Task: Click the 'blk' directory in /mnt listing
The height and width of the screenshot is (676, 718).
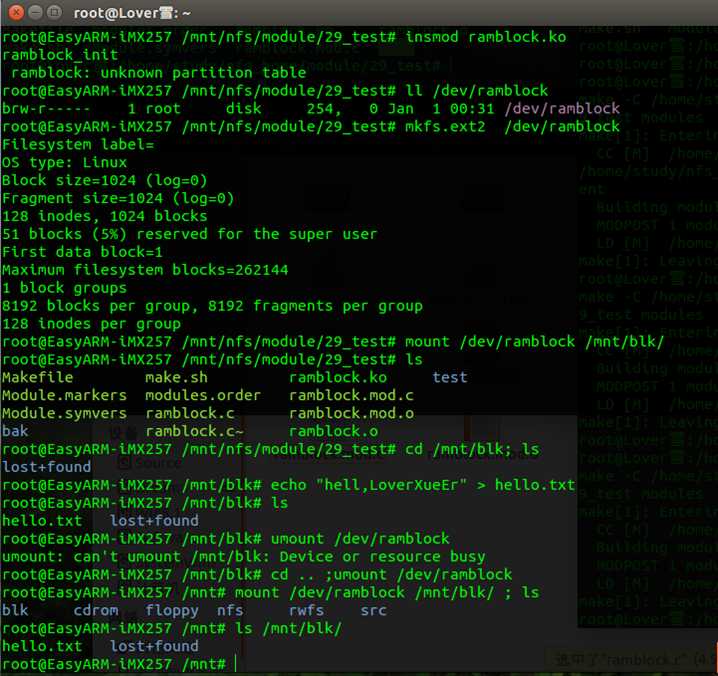Action: (x=15, y=611)
